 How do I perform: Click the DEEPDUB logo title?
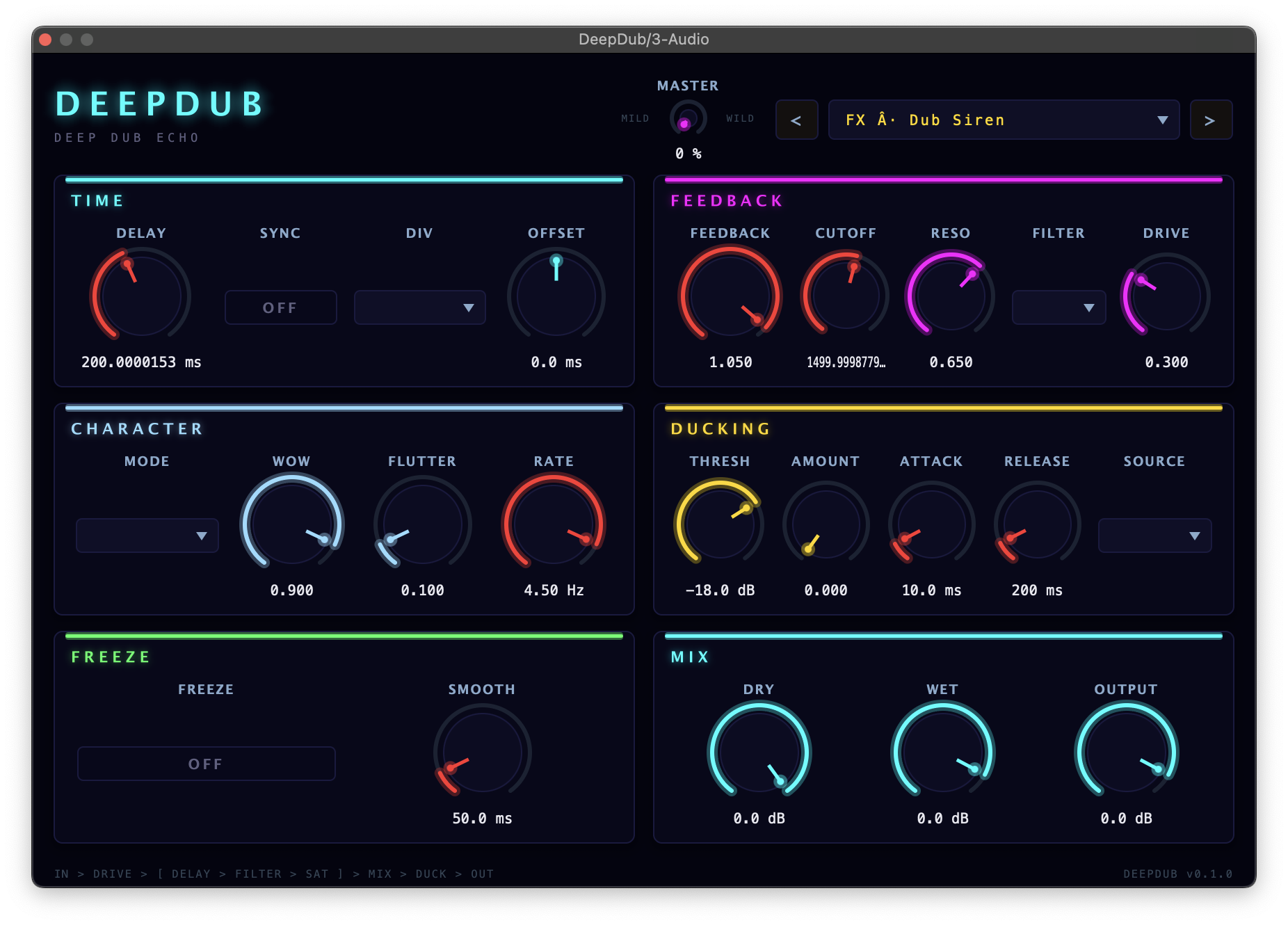click(161, 104)
